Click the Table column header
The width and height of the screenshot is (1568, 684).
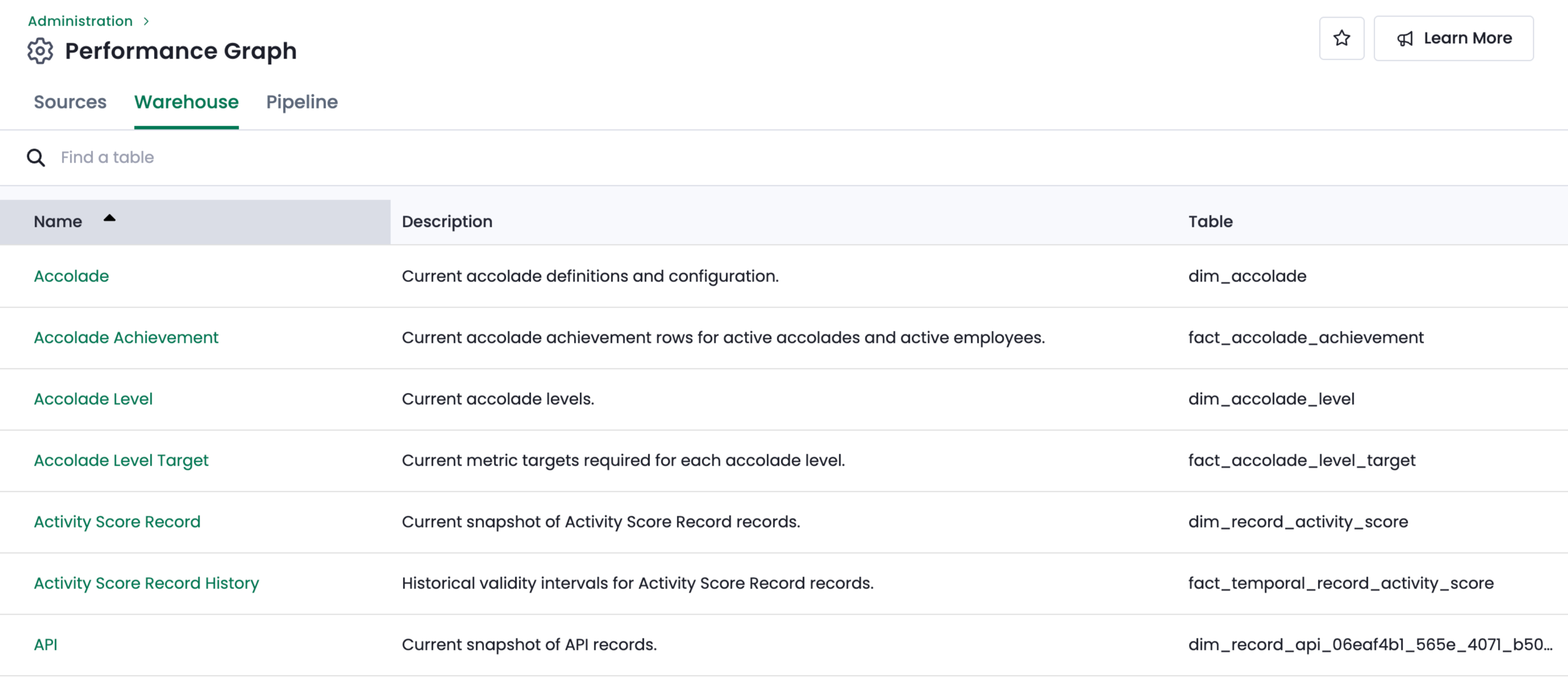click(x=1211, y=222)
